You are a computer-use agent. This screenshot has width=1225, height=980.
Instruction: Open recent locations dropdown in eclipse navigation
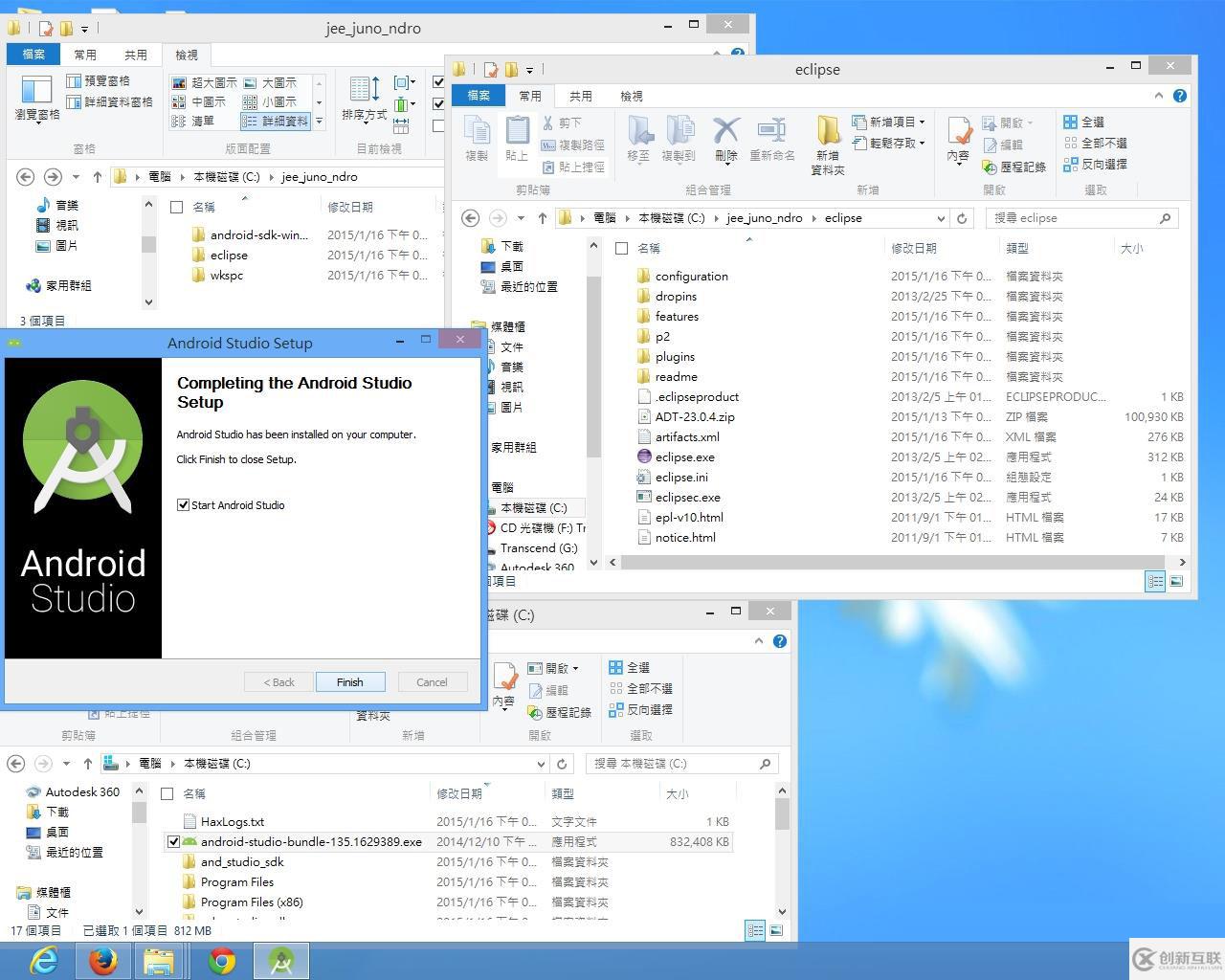tap(521, 218)
